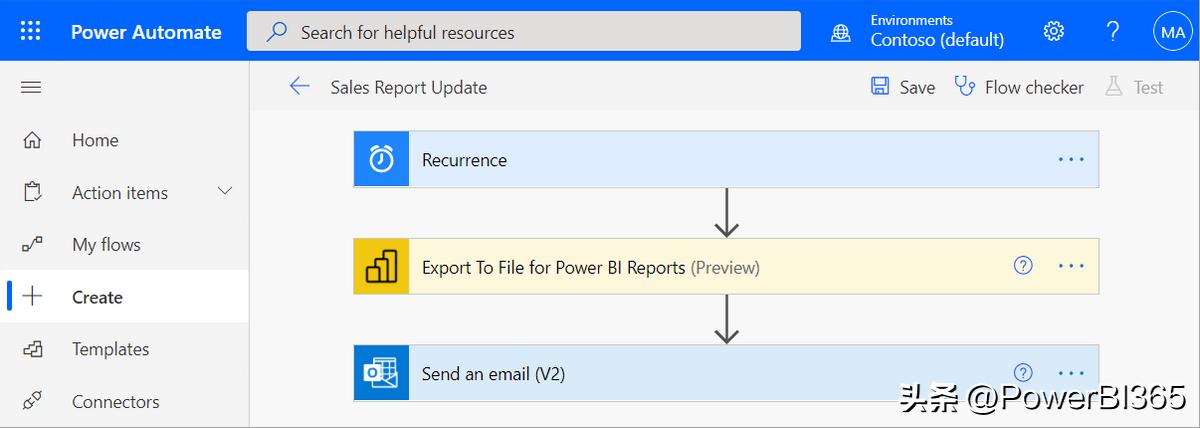Open the MA account avatar
1200x428 pixels.
point(1172,31)
